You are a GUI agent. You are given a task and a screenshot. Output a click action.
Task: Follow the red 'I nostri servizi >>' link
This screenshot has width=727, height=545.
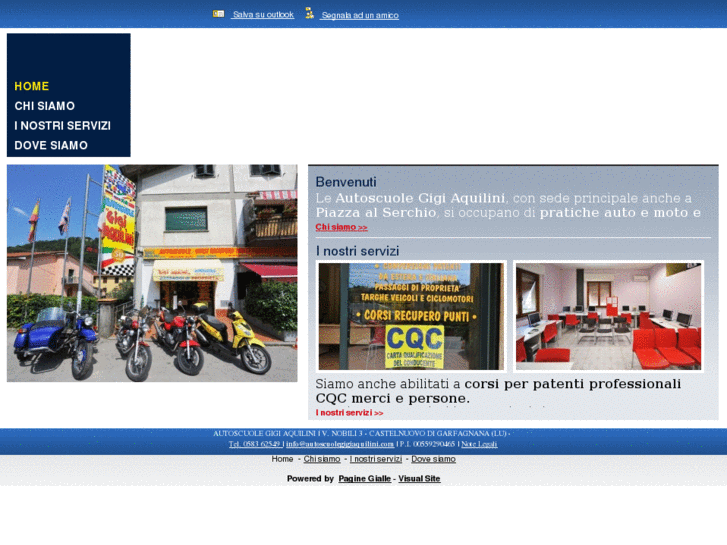tap(349, 413)
